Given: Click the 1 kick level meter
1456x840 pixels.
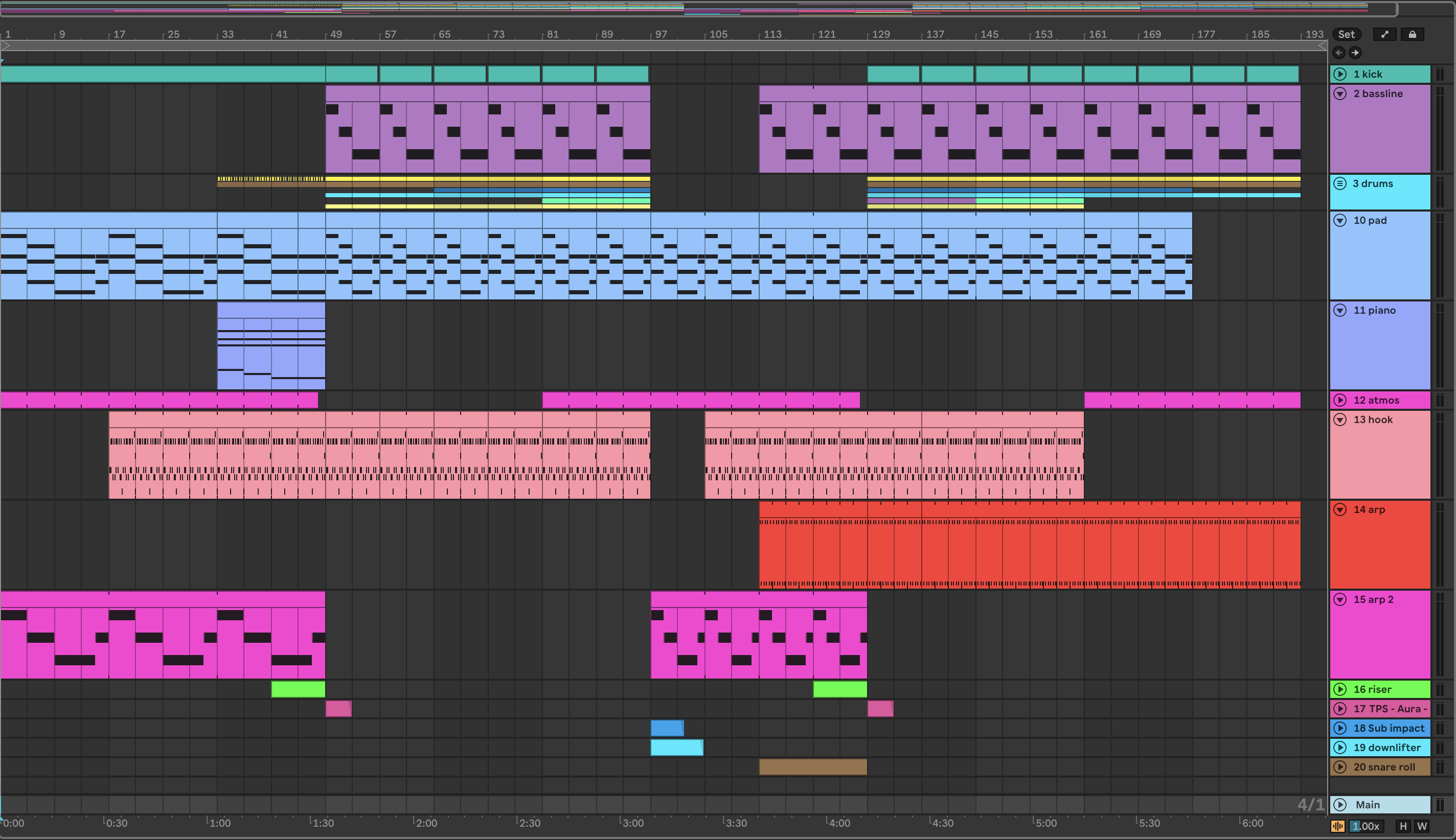Looking at the screenshot, I should (x=1440, y=74).
